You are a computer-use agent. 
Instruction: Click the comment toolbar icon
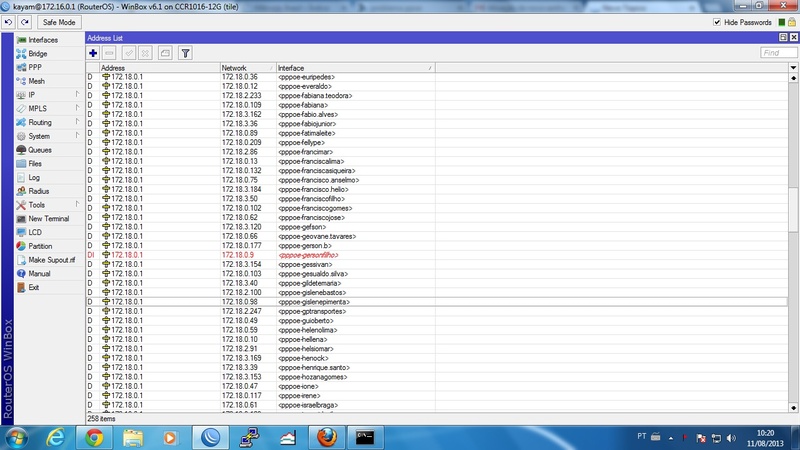(165, 53)
